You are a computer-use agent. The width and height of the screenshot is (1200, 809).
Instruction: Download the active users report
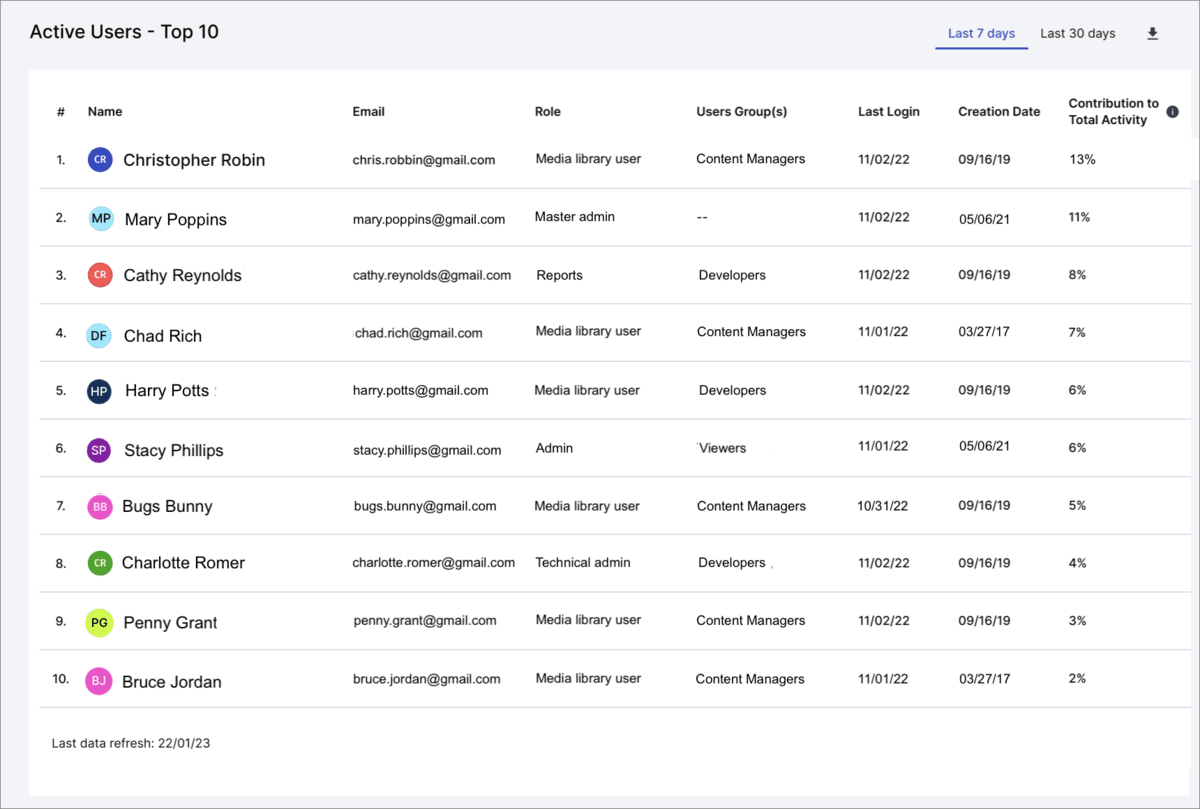[1152, 34]
